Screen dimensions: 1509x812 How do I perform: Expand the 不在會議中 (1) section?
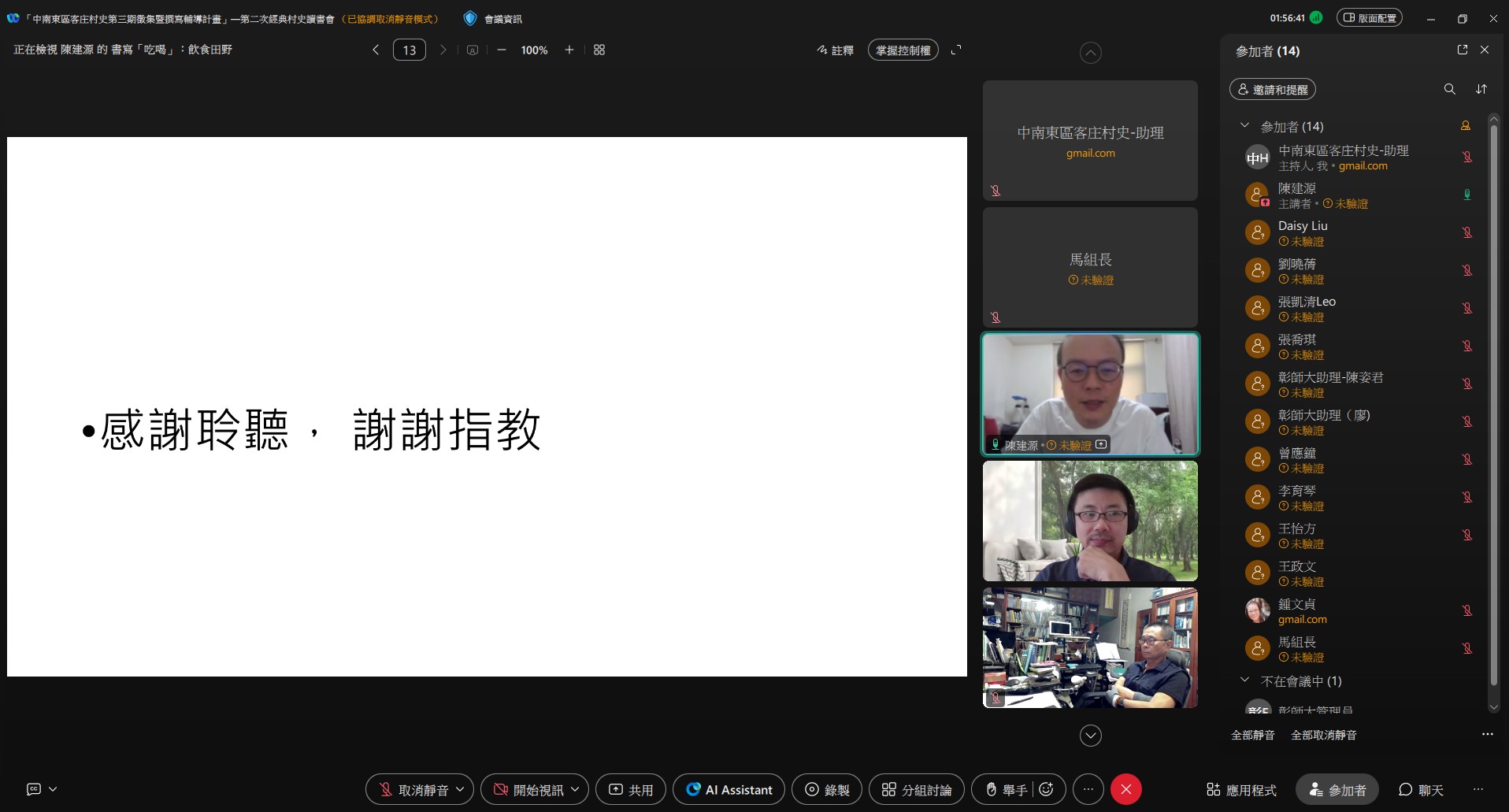(x=1245, y=680)
